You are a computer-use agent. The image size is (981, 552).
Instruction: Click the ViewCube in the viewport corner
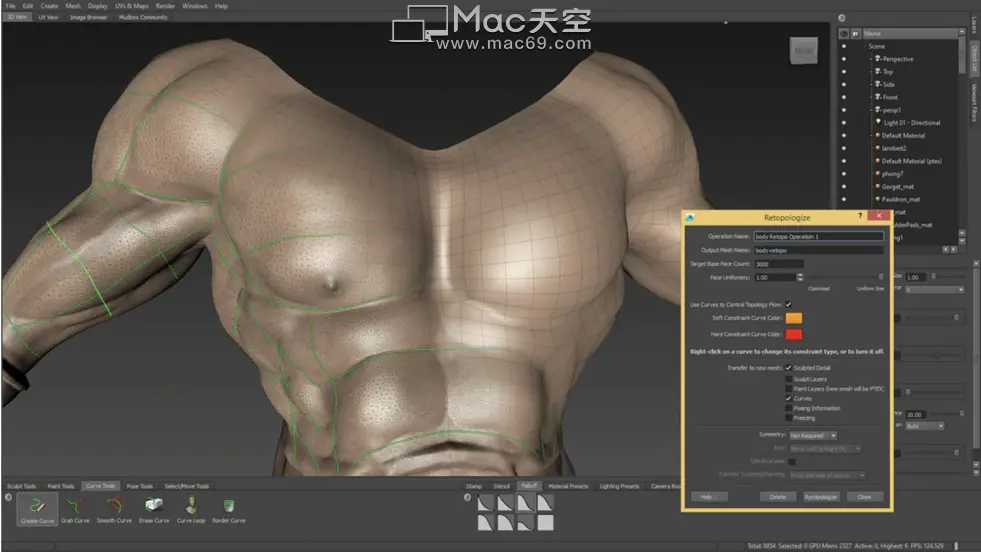(x=804, y=52)
